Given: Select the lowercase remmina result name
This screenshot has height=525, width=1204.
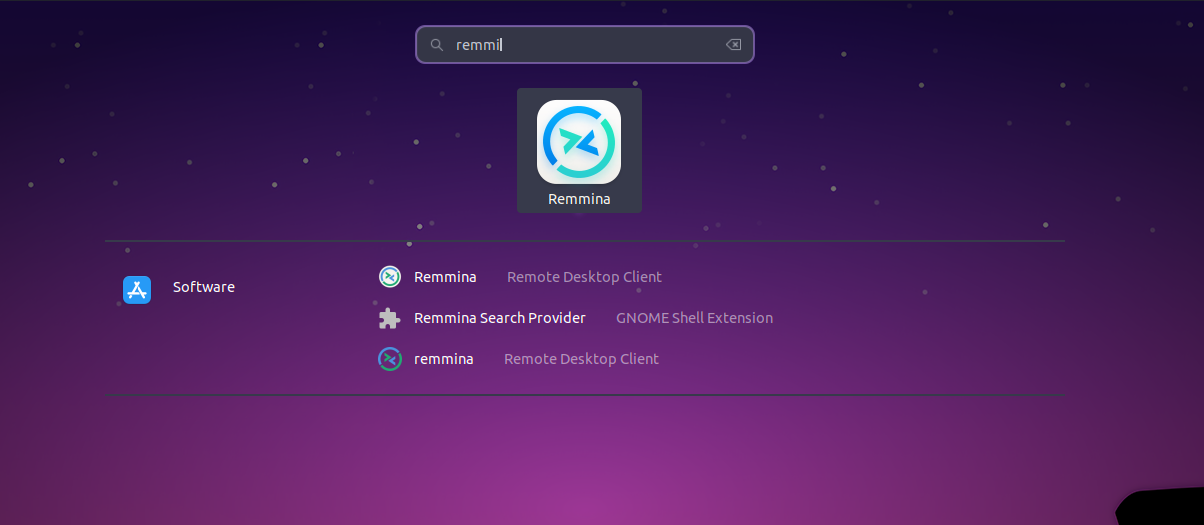Looking at the screenshot, I should [444, 359].
